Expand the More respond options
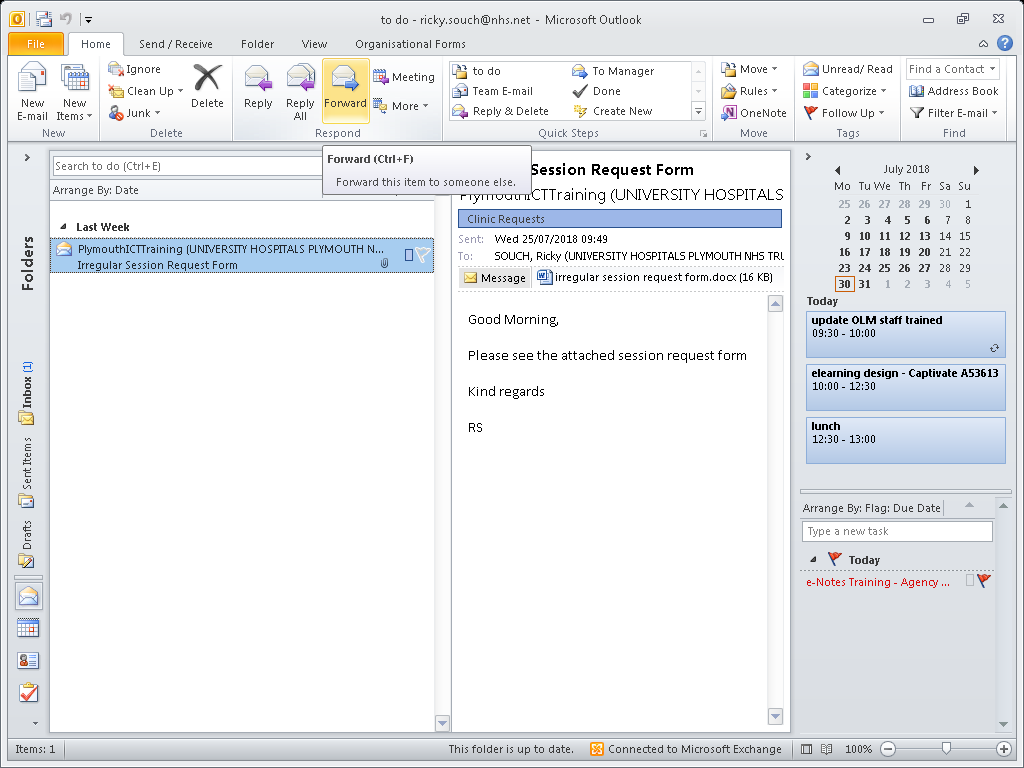Image resolution: width=1024 pixels, height=768 pixels. pos(401,106)
